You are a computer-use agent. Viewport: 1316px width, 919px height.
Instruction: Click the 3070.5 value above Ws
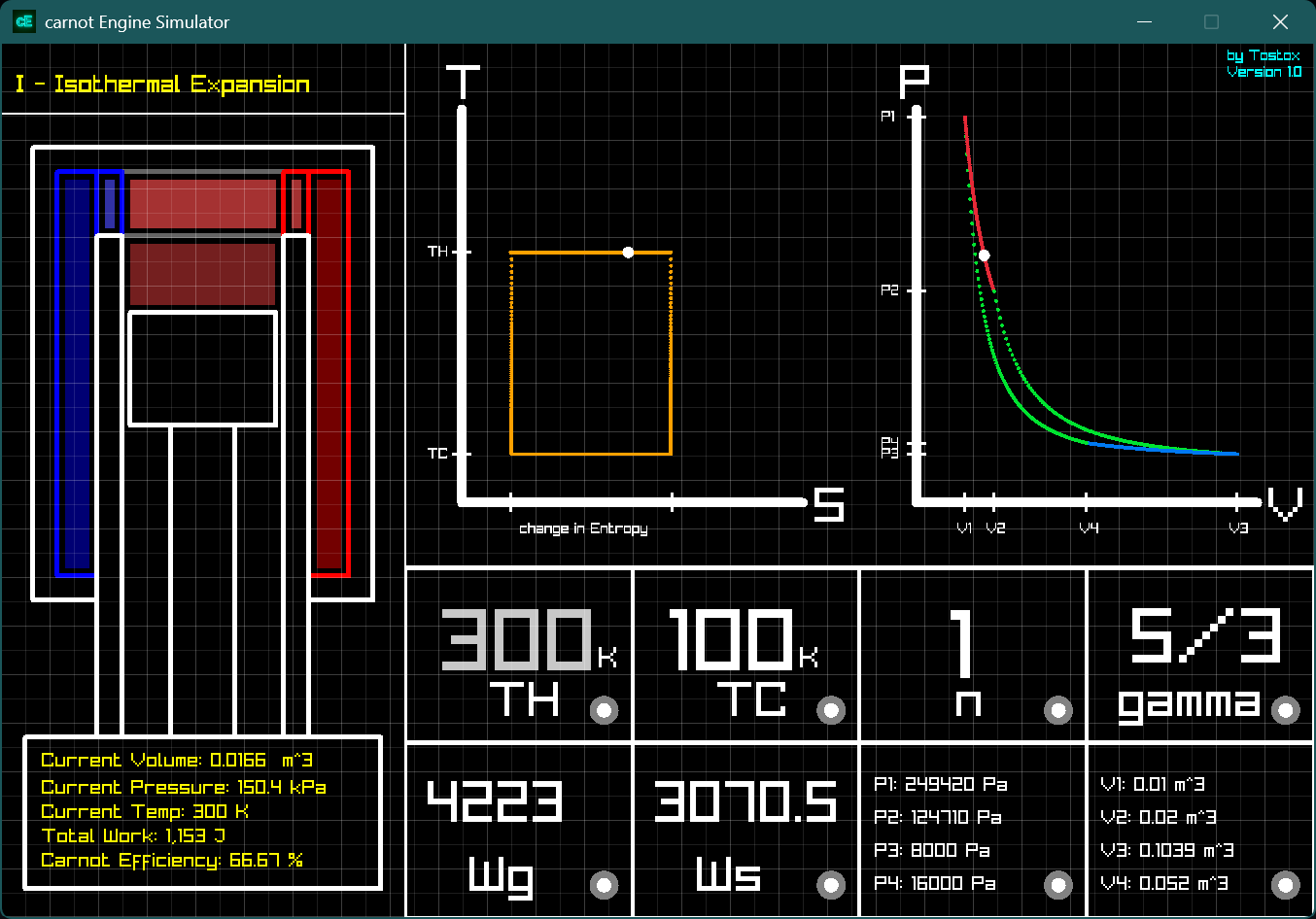coord(745,801)
